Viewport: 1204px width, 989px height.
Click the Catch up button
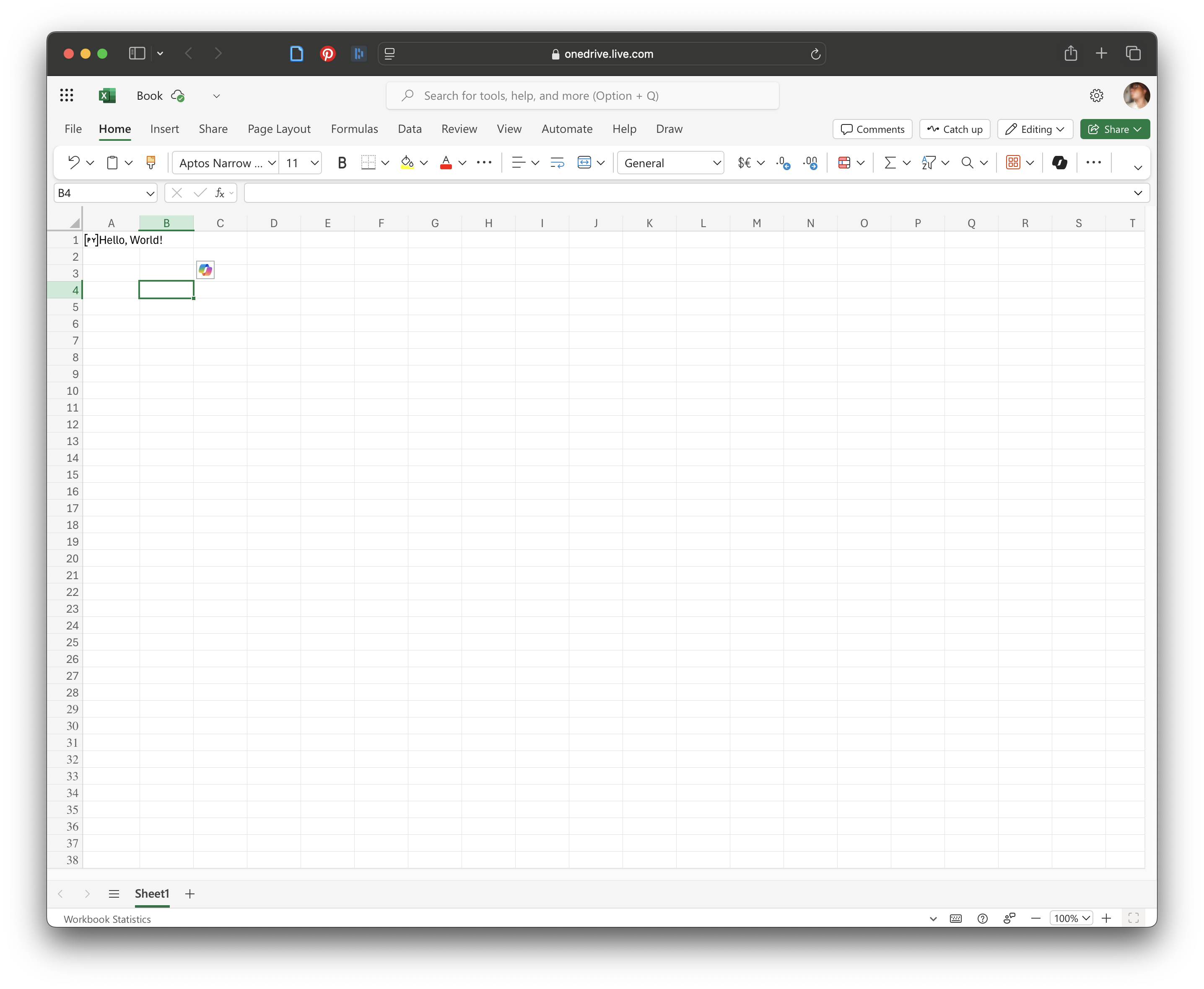(x=955, y=129)
